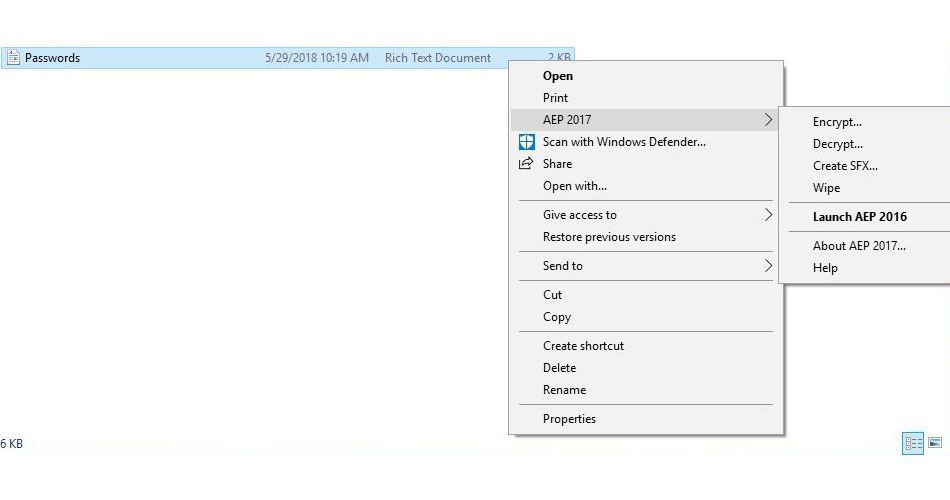
Task: Choose Open from the context menu
Action: point(646,76)
